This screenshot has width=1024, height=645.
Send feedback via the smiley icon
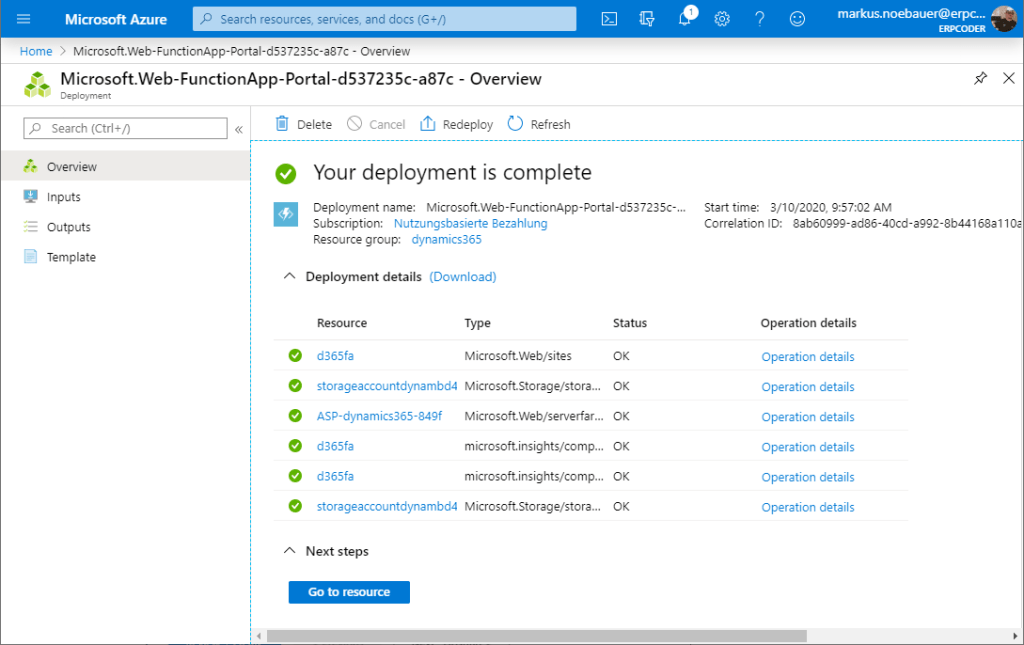(796, 18)
